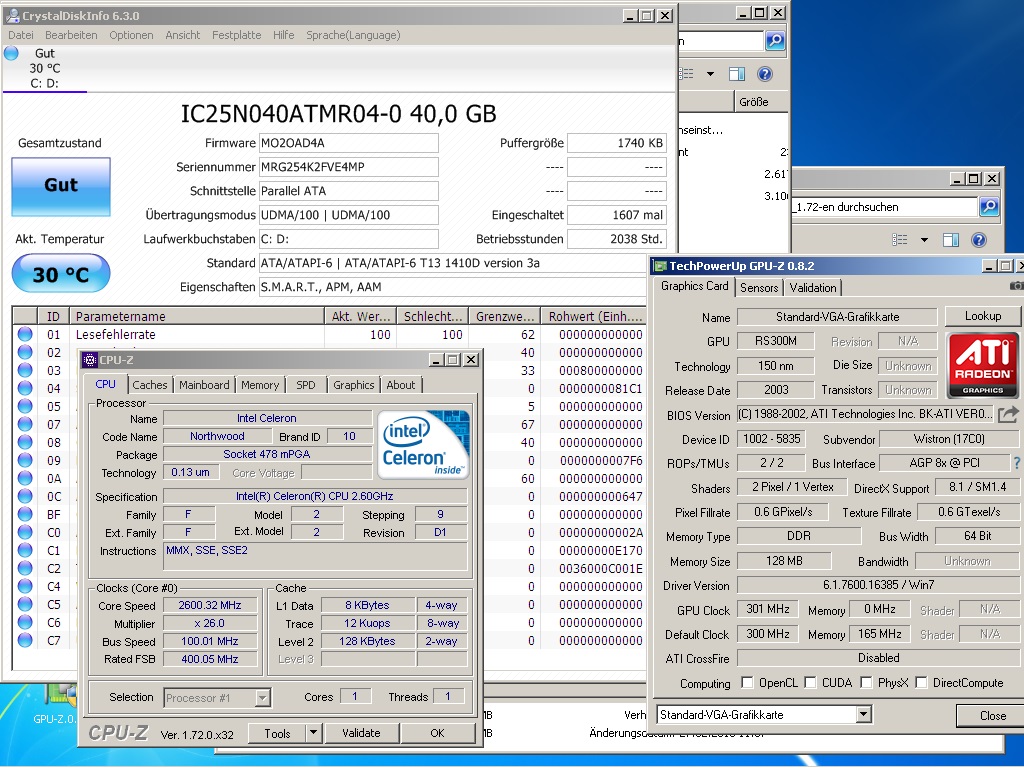Viewport: 1024px width, 768px height.
Task: Click the large blue Gut health status button
Action: tap(61, 186)
